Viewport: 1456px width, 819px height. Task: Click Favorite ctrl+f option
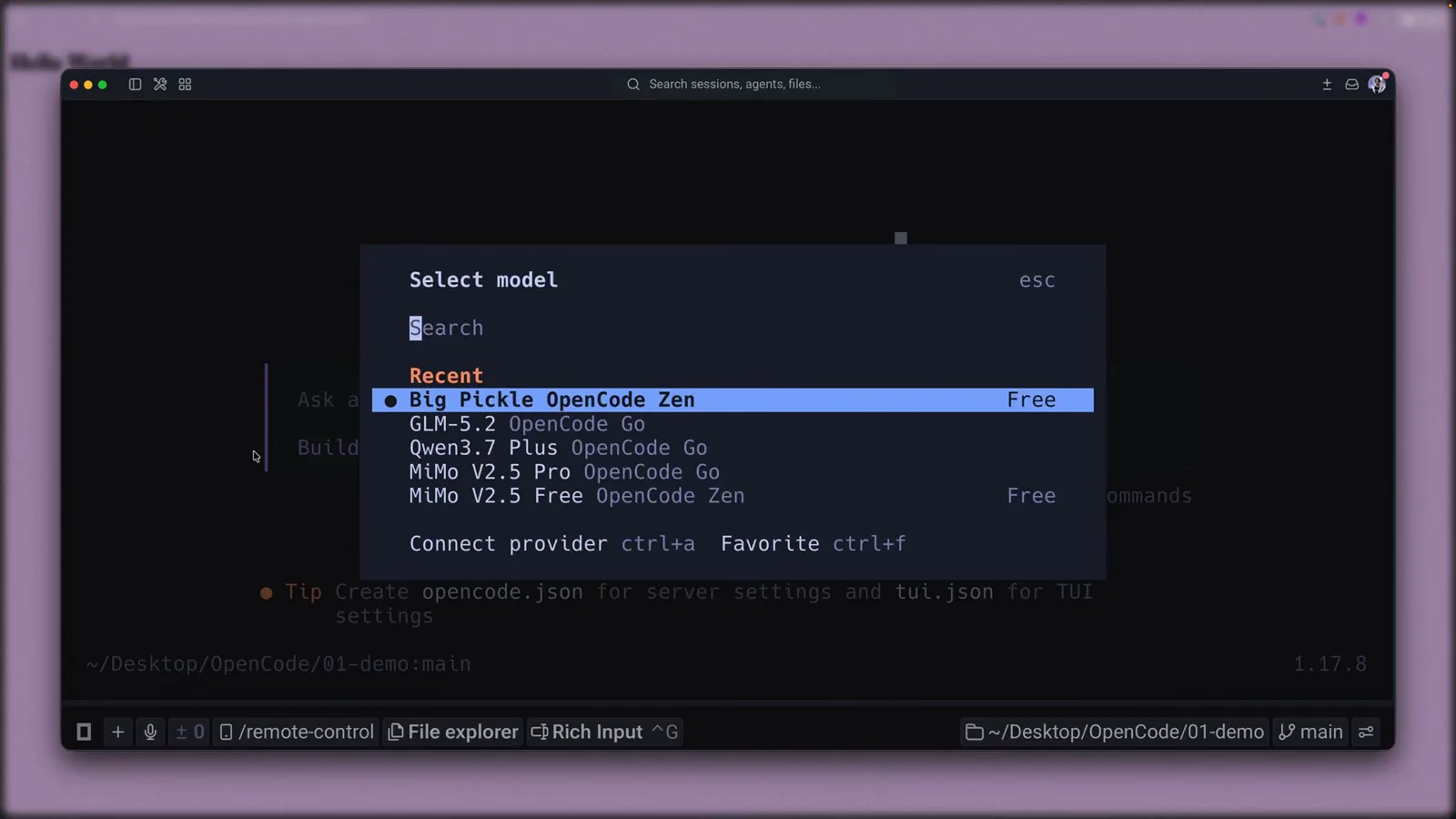(x=813, y=544)
